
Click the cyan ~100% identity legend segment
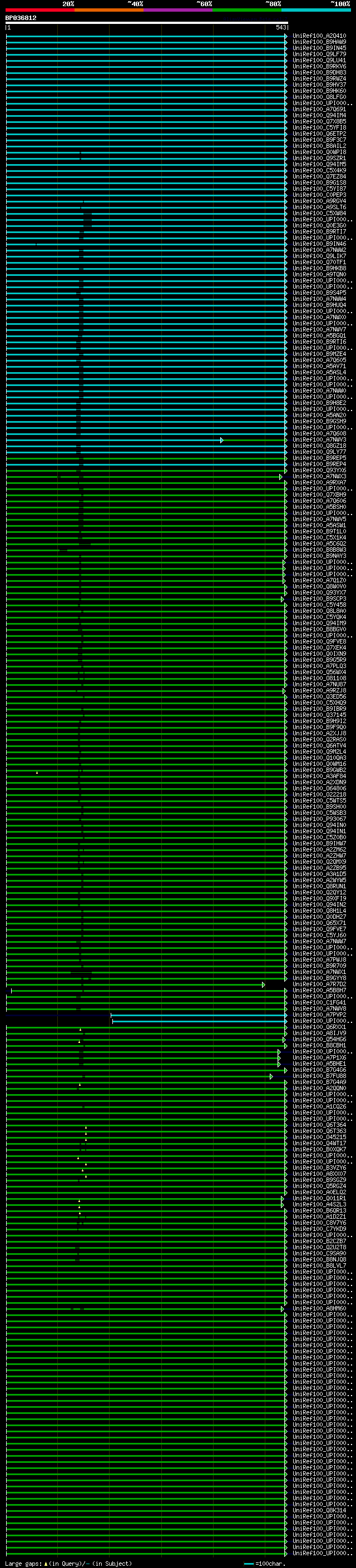317,11
